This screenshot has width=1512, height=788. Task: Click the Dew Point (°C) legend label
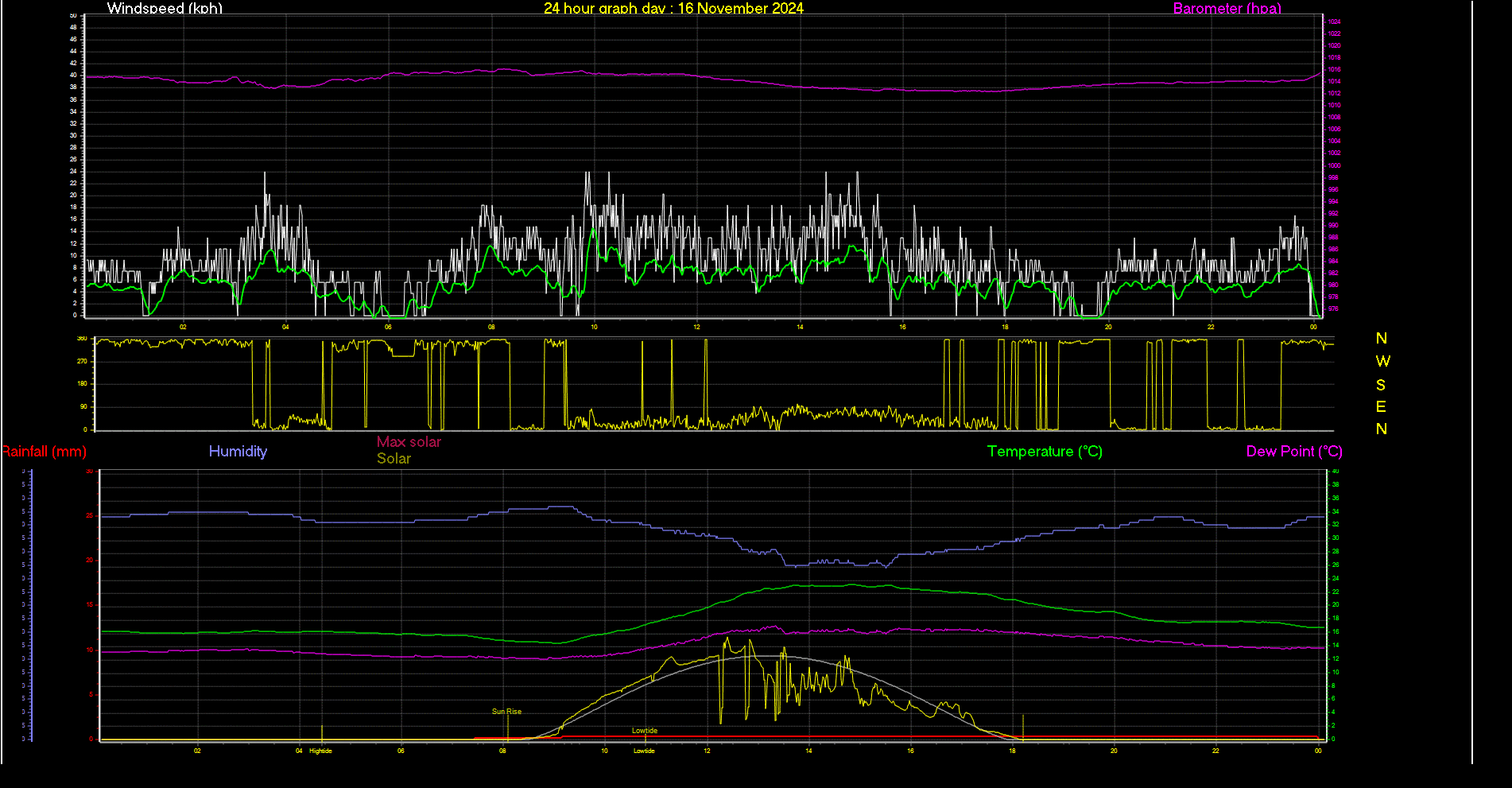coord(1294,452)
